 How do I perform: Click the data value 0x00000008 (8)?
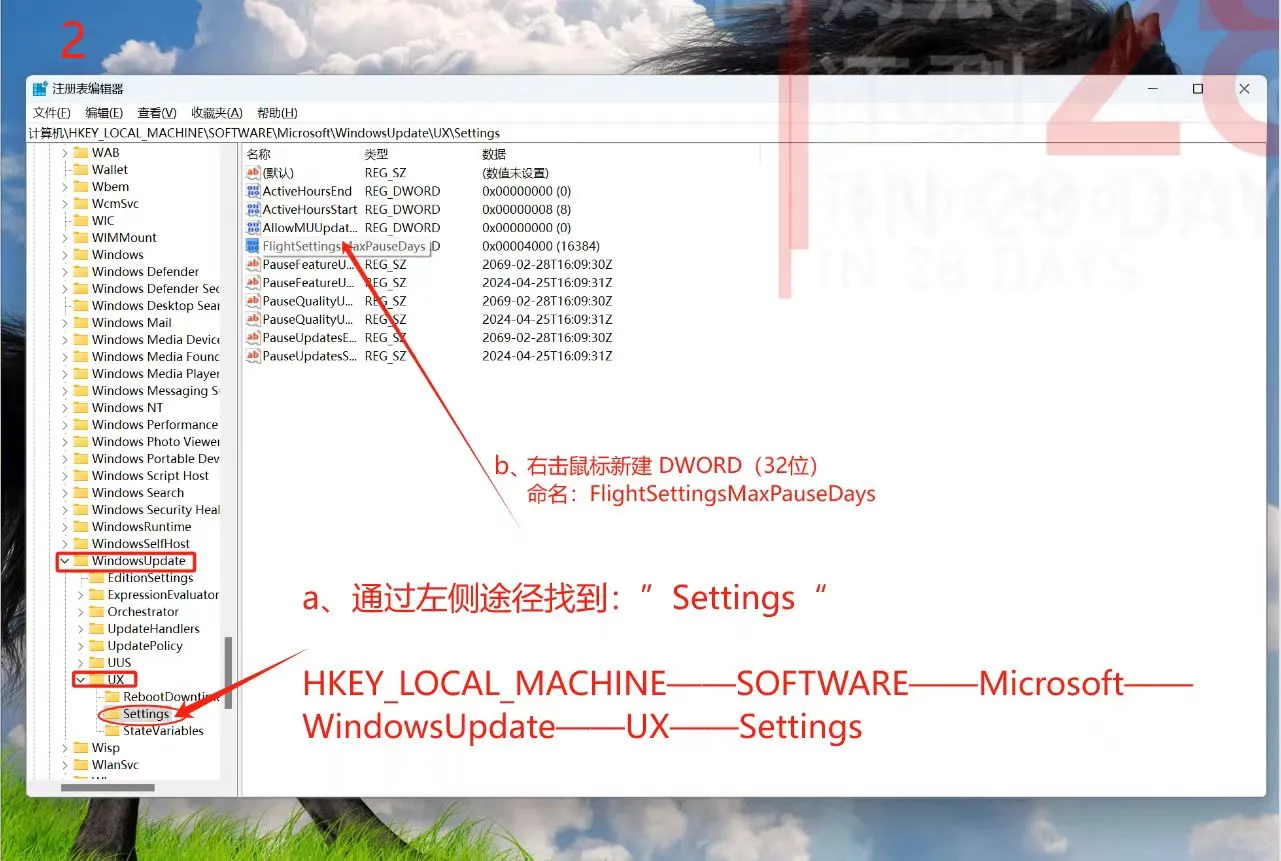(526, 209)
